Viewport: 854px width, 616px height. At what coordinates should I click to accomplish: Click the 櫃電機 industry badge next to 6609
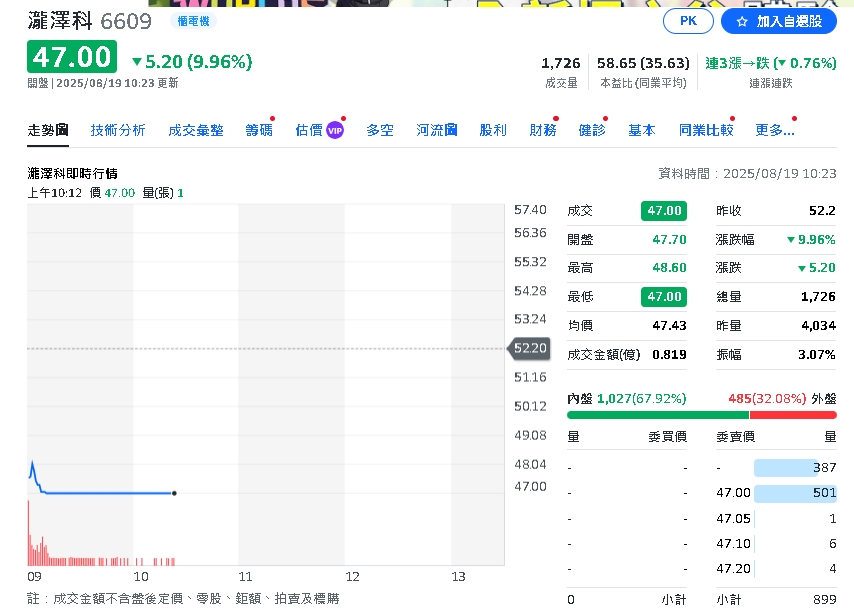click(194, 21)
